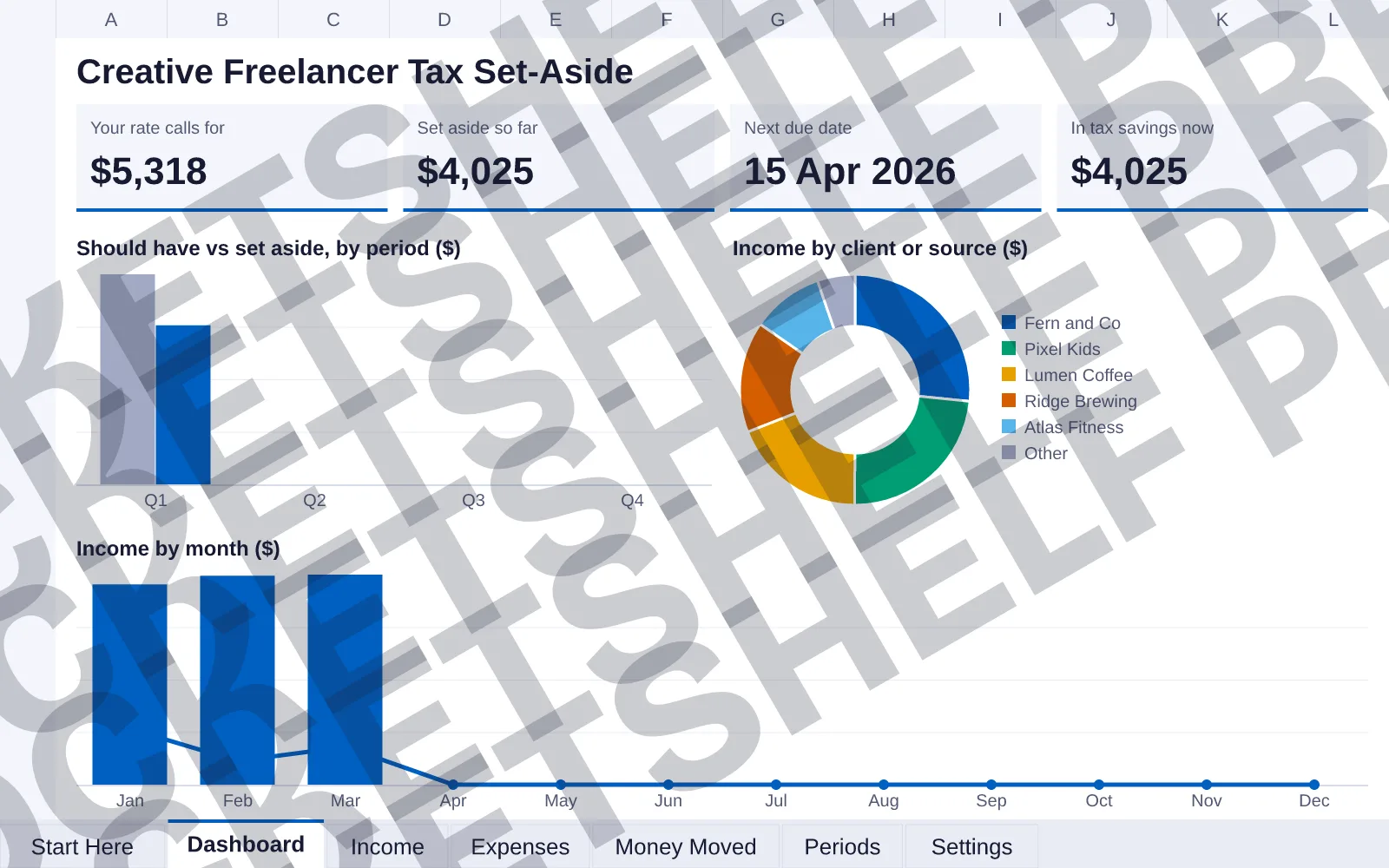Click the Pixel Kids legend swatch
This screenshot has height=868, width=1389.
1009,348
